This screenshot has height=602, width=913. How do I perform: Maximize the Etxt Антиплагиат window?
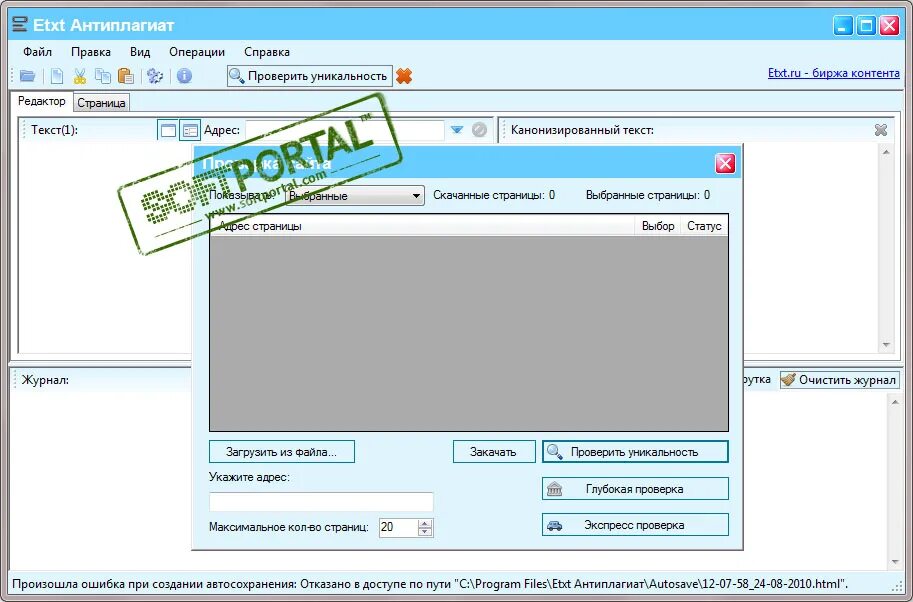866,26
